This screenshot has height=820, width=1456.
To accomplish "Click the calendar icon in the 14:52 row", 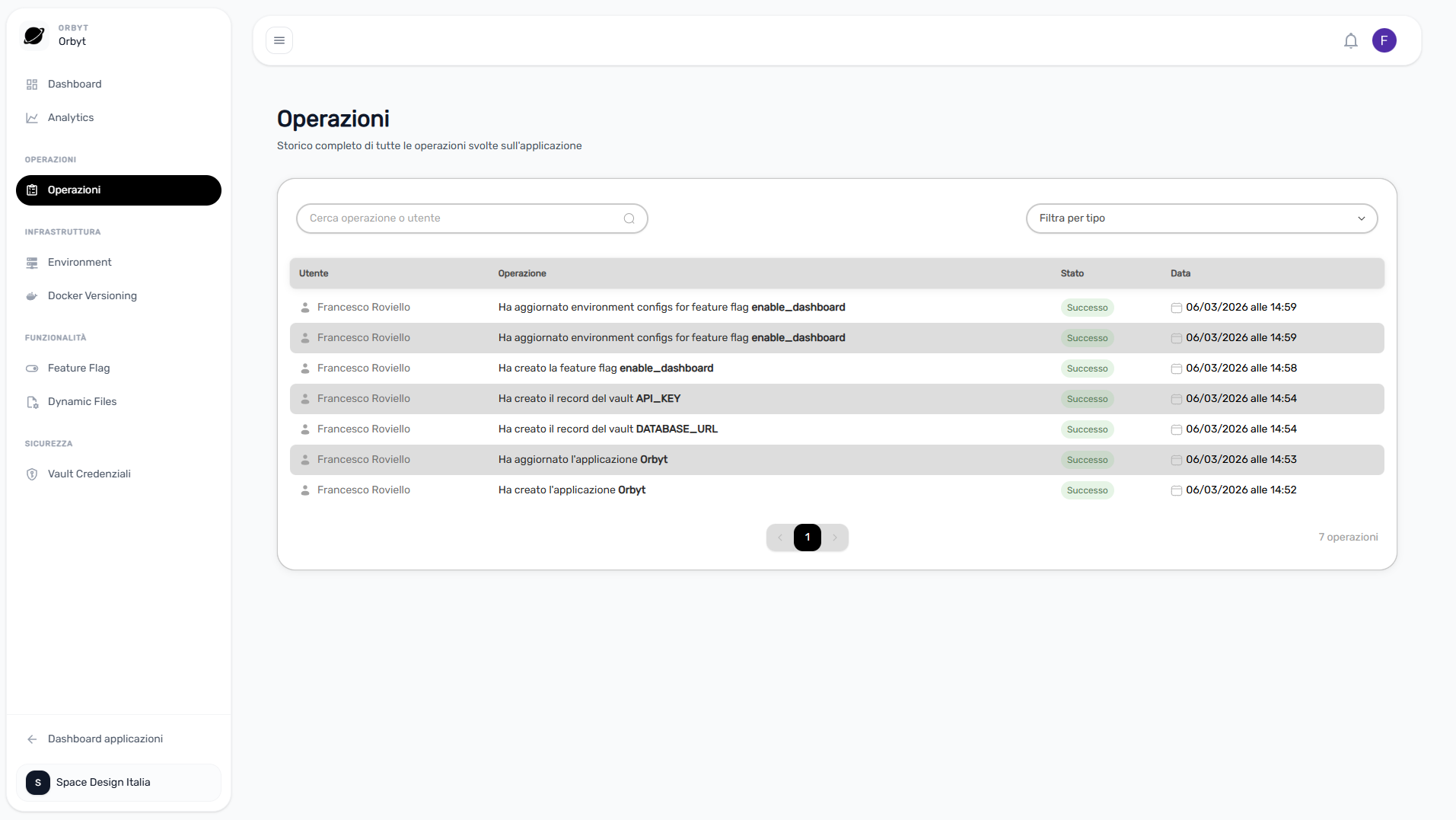I will 1176,490.
